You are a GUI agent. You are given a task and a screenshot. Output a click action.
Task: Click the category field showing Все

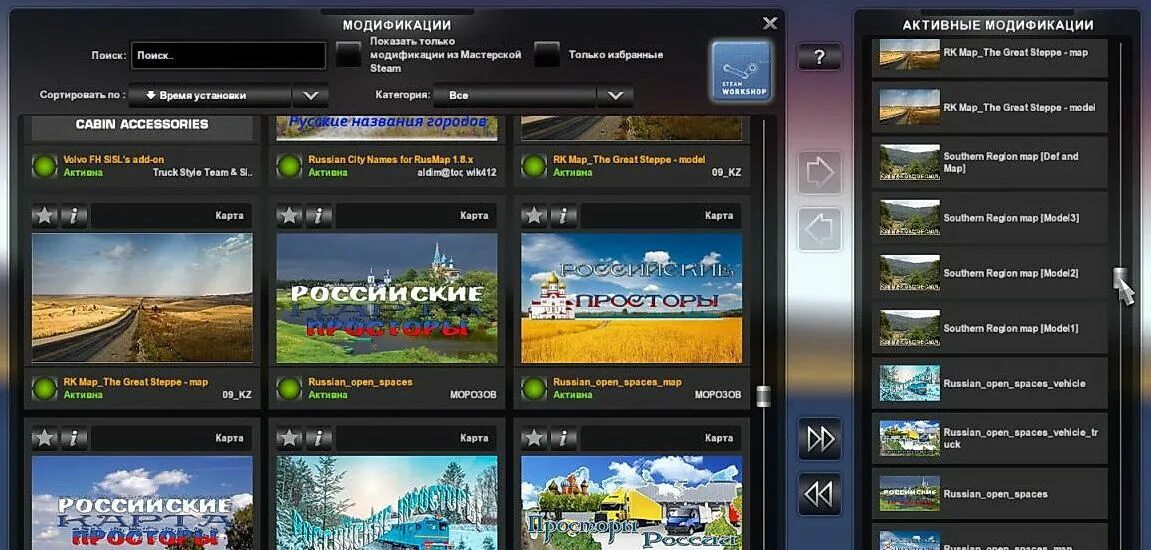tap(514, 95)
